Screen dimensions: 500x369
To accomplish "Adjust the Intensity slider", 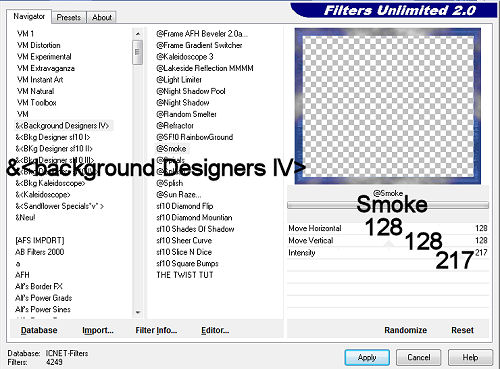I will [x=388, y=253].
